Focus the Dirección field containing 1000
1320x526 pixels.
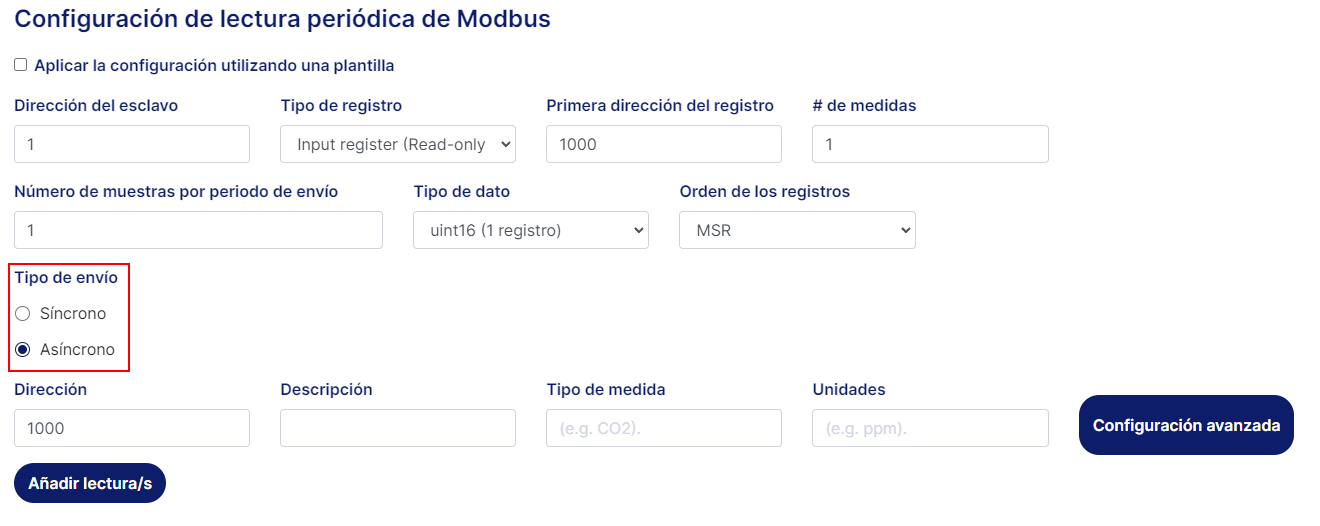[x=131, y=428]
